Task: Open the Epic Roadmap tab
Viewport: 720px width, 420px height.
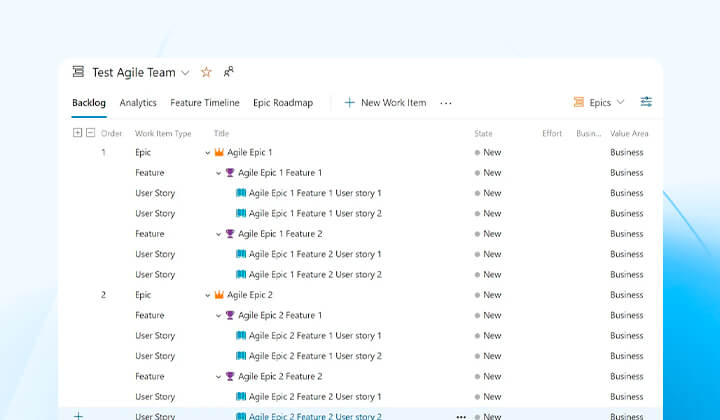Action: (x=283, y=103)
